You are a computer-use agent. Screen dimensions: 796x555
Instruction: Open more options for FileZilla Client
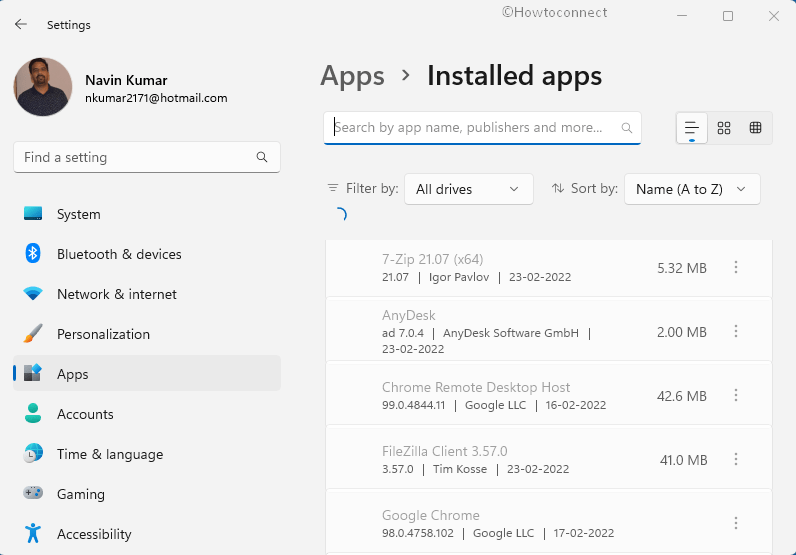pos(736,460)
